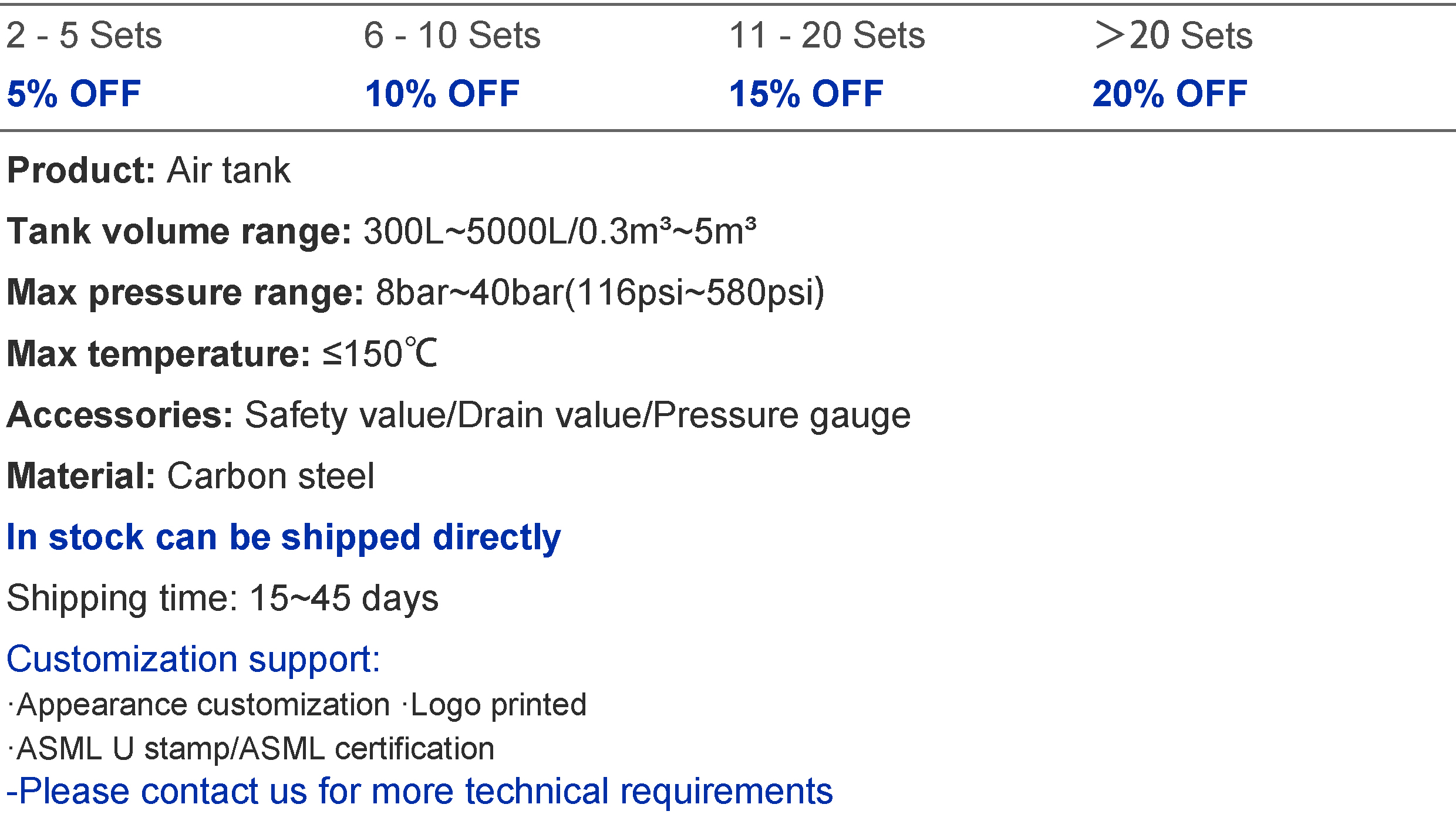Click the '>20 Sets' tier label

pyautogui.click(x=1174, y=35)
